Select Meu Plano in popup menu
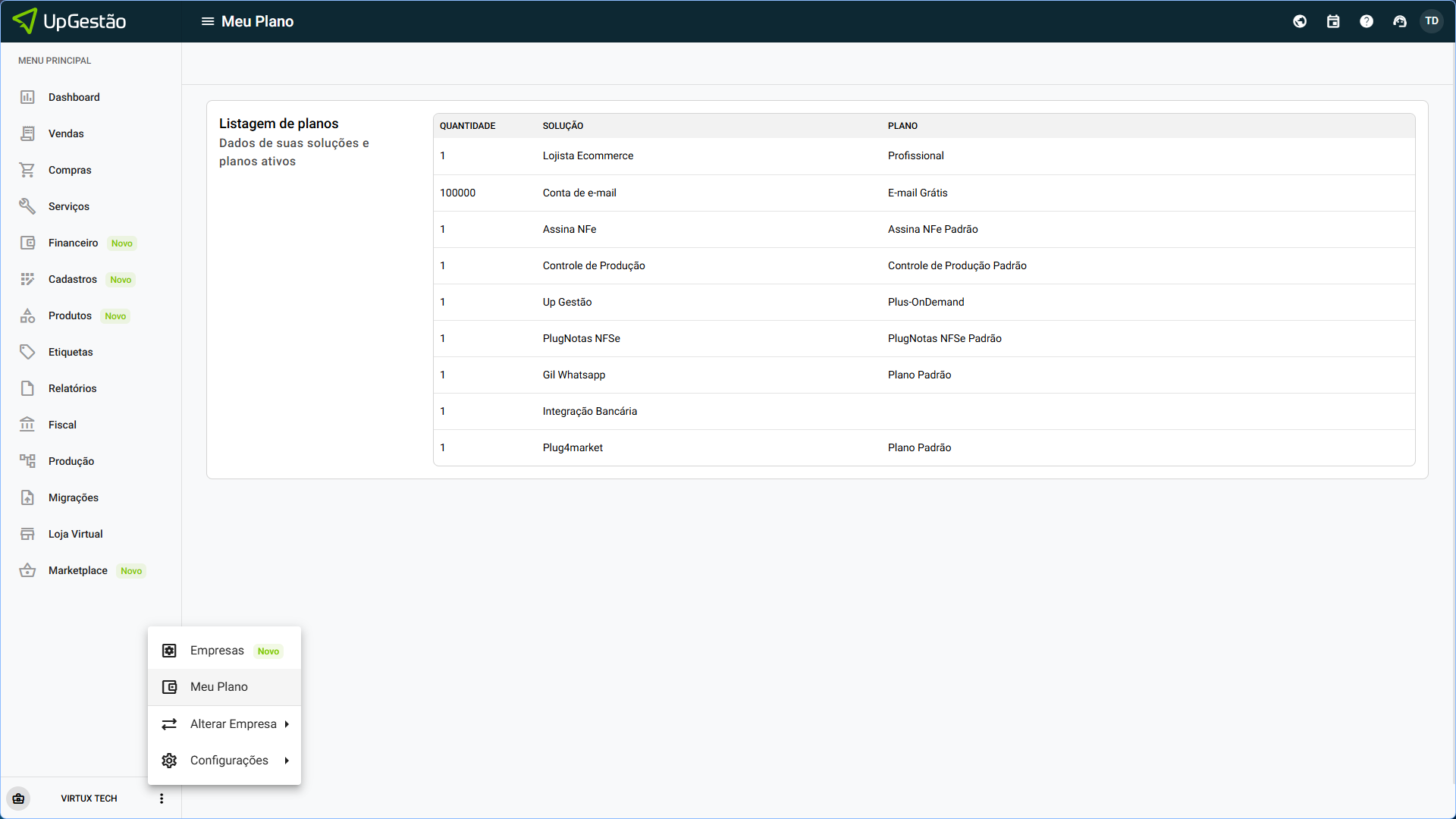The height and width of the screenshot is (819, 1456). [219, 687]
